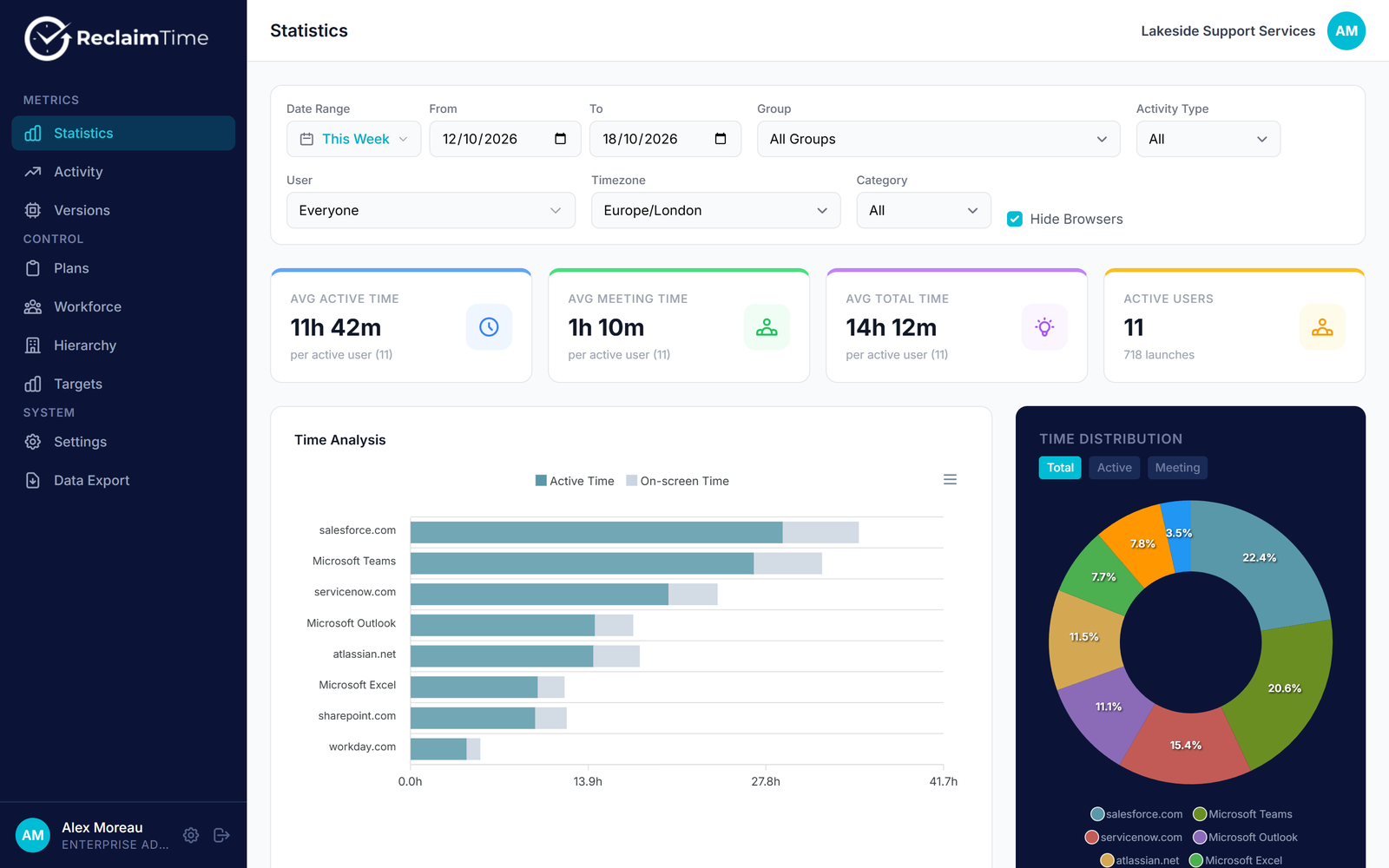1389x868 pixels.
Task: Toggle salesforce.com legend swatch in donut
Action: (x=1097, y=814)
